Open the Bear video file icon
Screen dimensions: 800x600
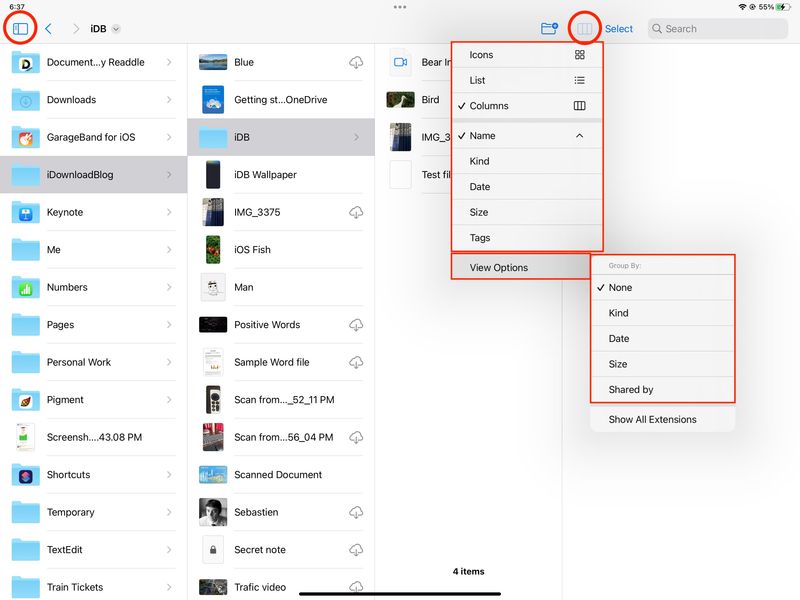coord(401,62)
